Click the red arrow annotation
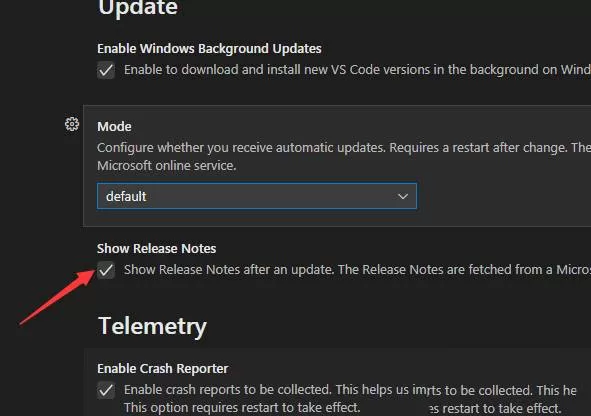This screenshot has width=591, height=416. (57, 297)
